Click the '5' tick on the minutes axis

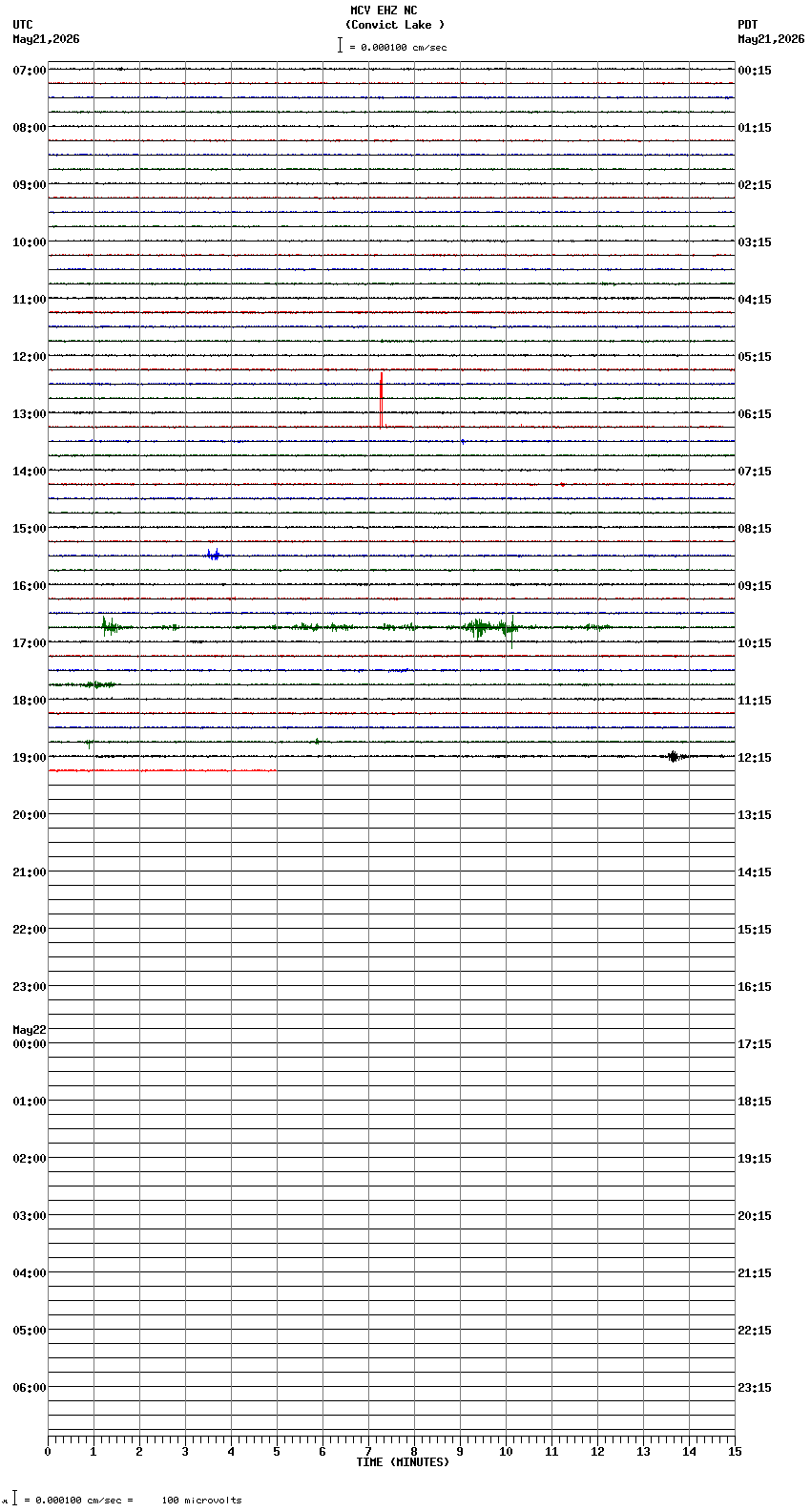point(277,1452)
